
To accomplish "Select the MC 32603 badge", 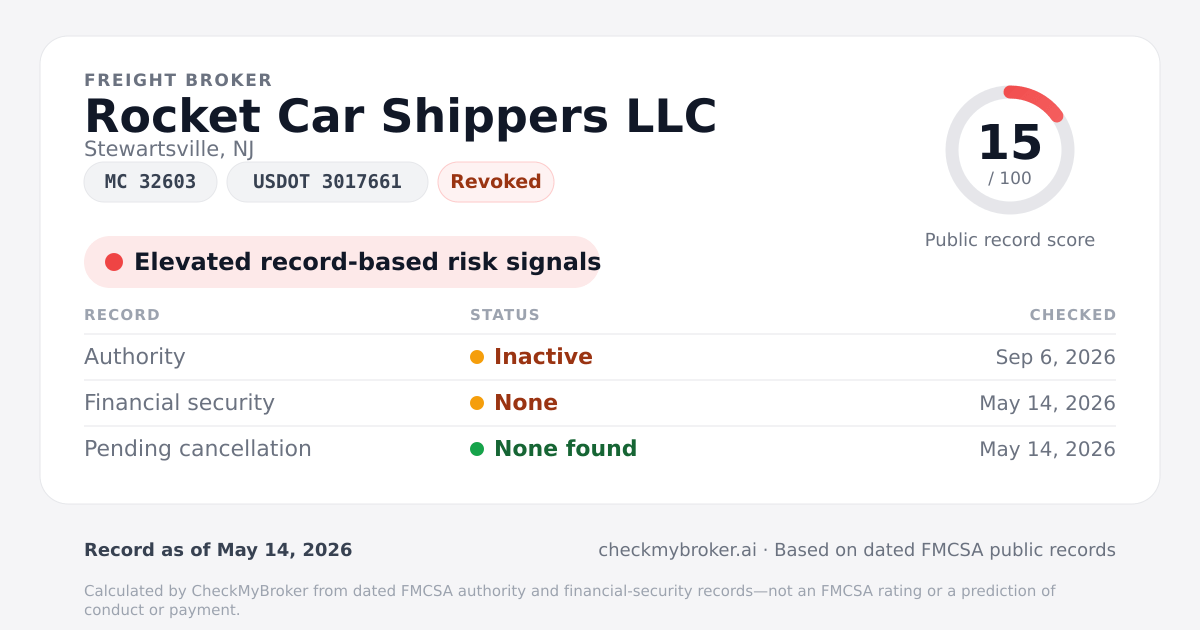I will (150, 182).
